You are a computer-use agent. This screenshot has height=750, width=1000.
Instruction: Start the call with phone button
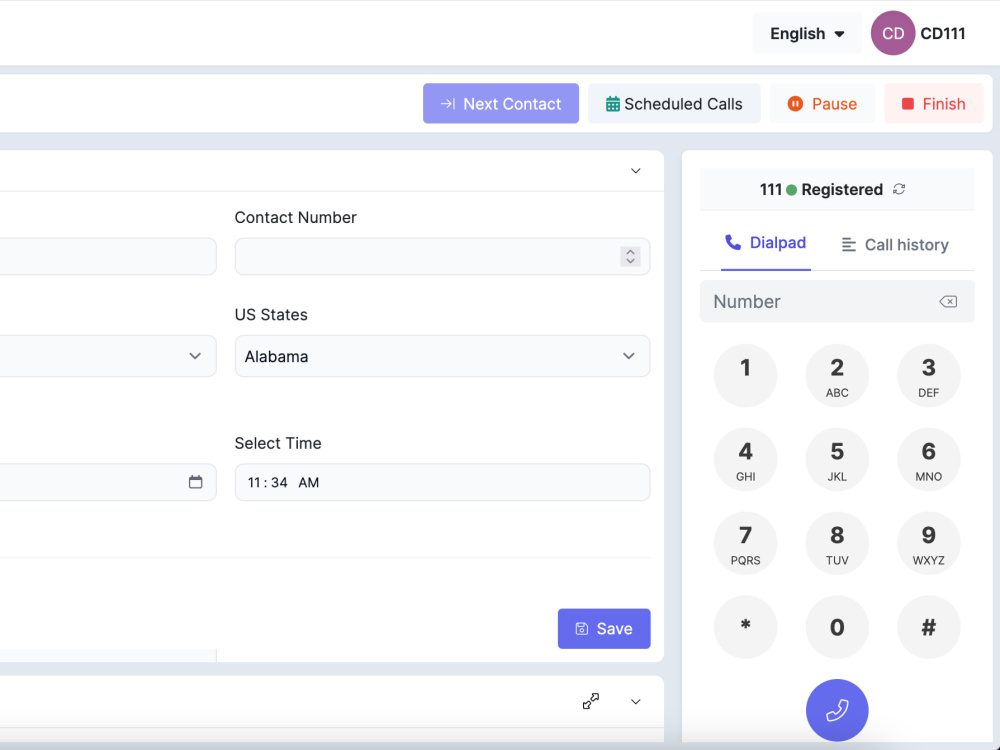pyautogui.click(x=837, y=710)
